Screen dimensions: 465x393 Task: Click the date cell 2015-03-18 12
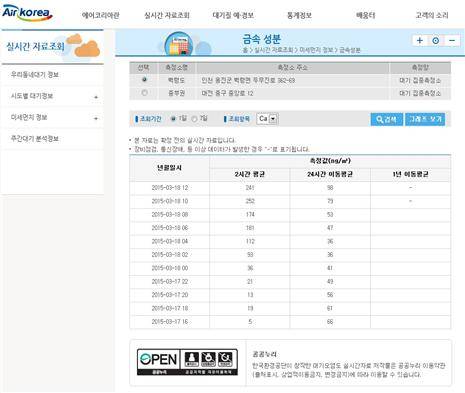(x=170, y=188)
